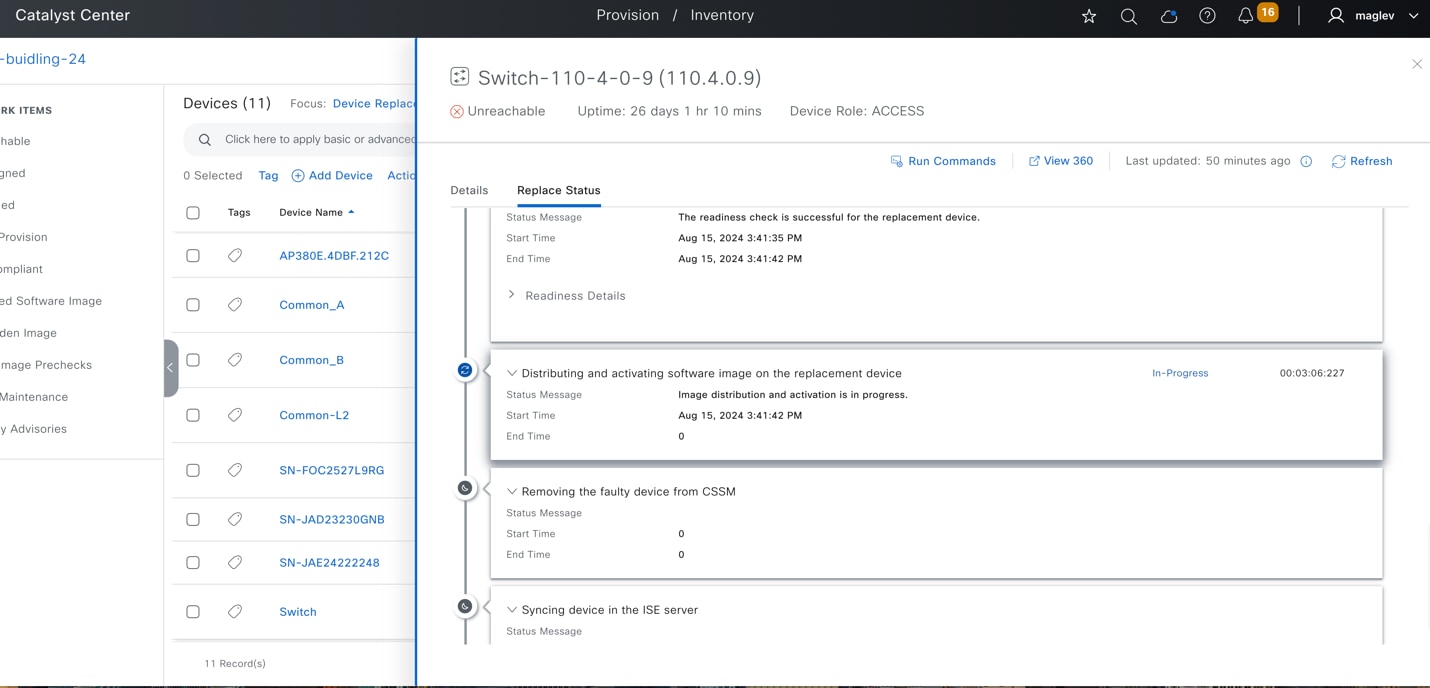Select the checkbox for the AP380E.4DBF.212C device

click(x=192, y=255)
